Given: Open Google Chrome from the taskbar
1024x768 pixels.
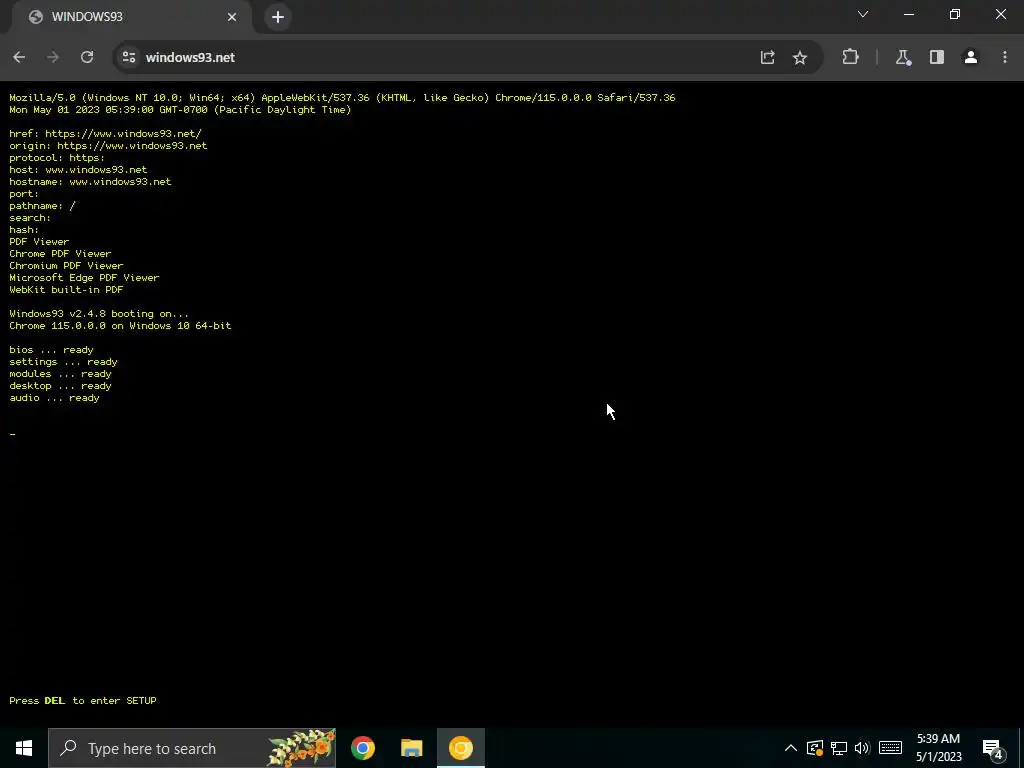Looking at the screenshot, I should tap(363, 748).
